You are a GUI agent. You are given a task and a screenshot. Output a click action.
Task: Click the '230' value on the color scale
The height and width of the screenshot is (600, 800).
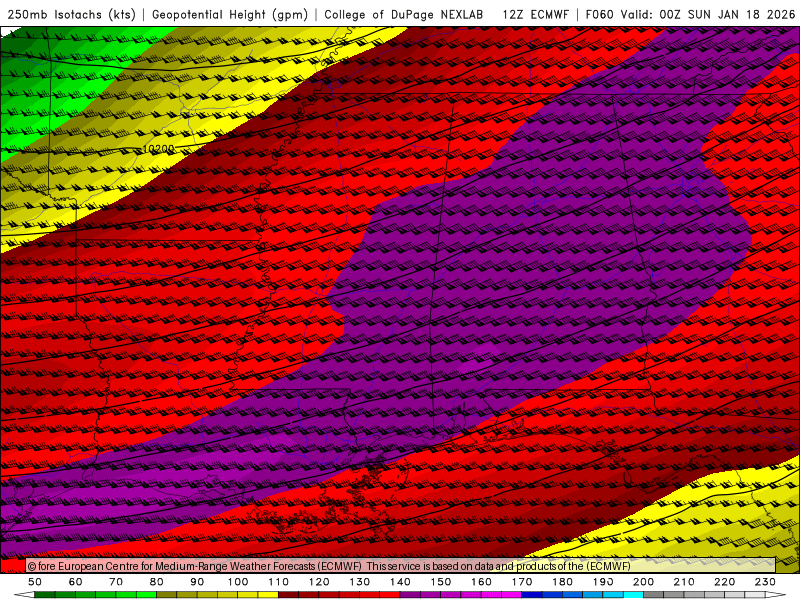pos(765,582)
